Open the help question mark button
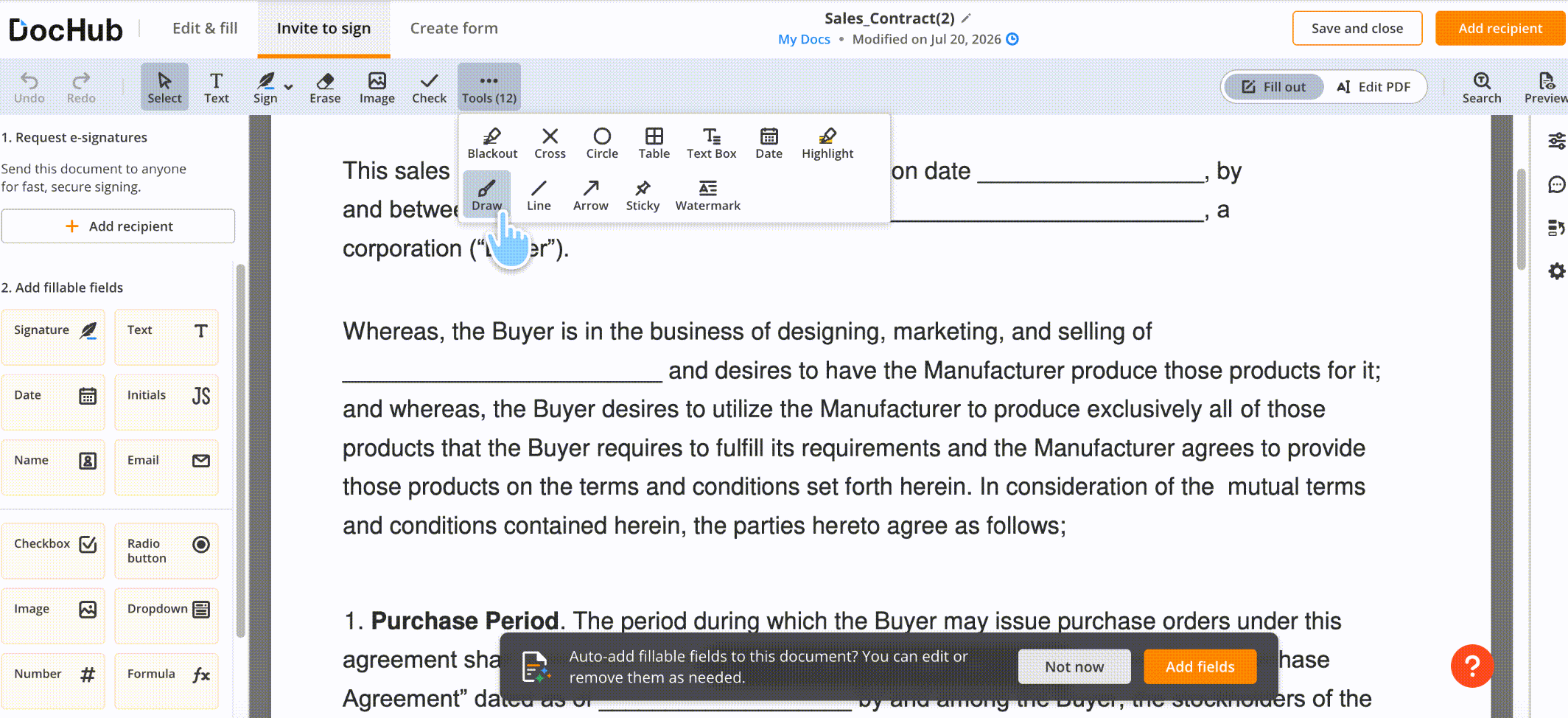1568x718 pixels. [x=1472, y=666]
